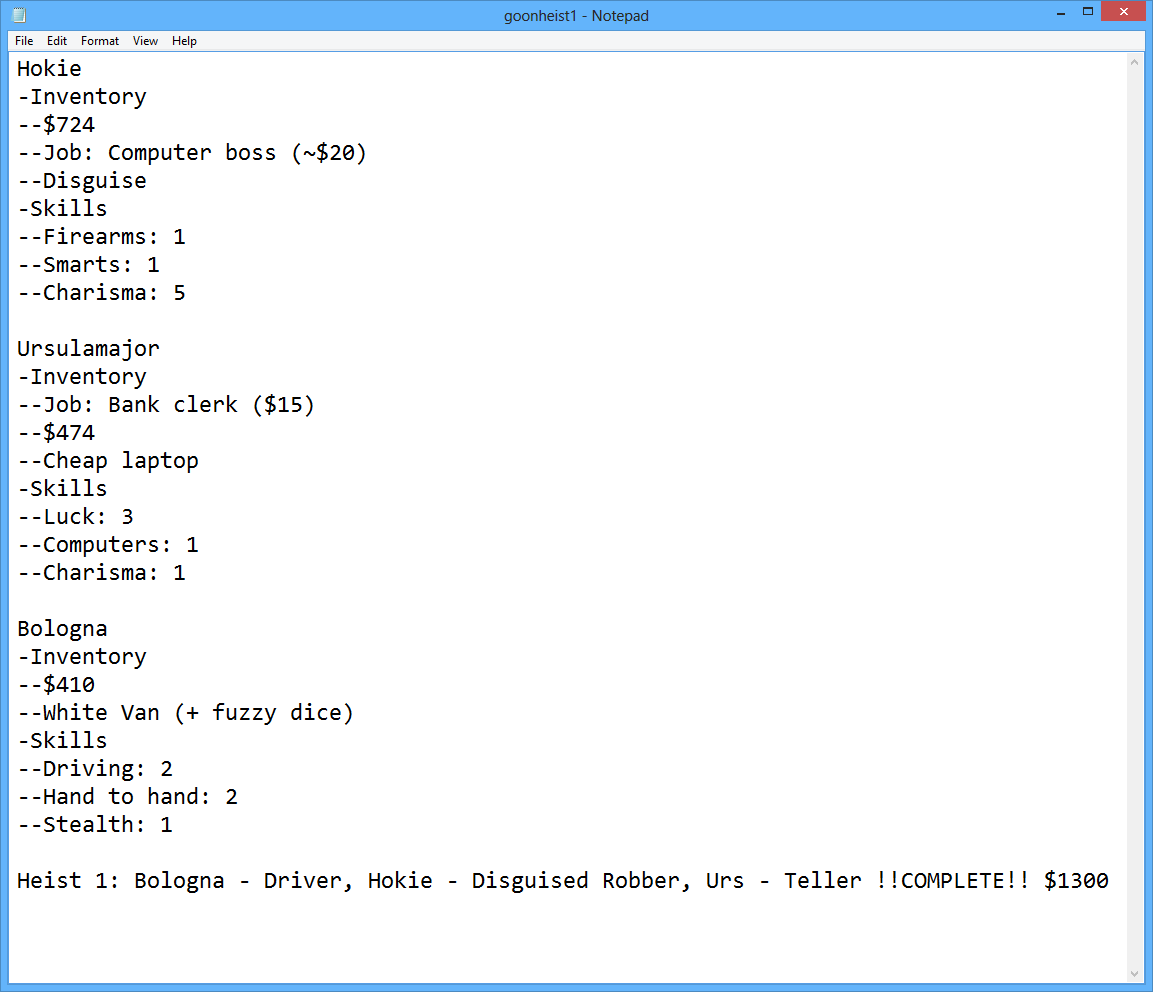Click the '--Charisma: 1' line
This screenshot has height=992, width=1153.
click(x=101, y=573)
